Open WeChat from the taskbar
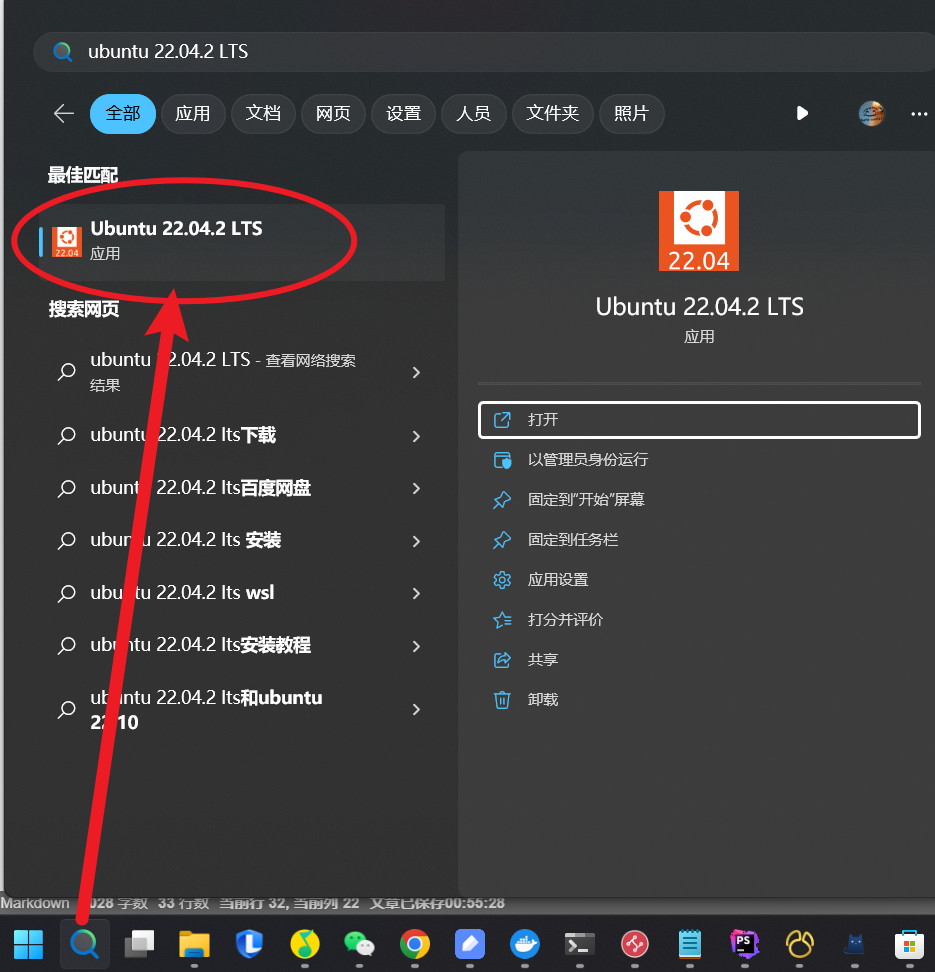This screenshot has height=972, width=935. pyautogui.click(x=359, y=944)
